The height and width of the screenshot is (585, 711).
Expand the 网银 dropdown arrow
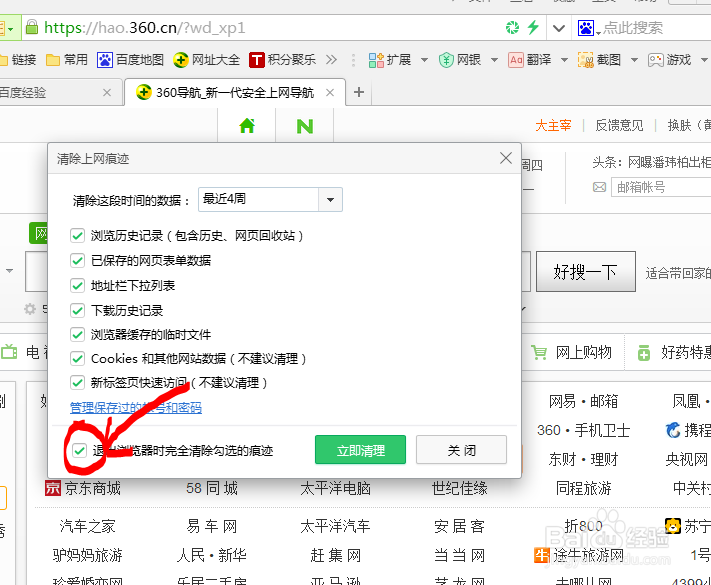click(494, 60)
